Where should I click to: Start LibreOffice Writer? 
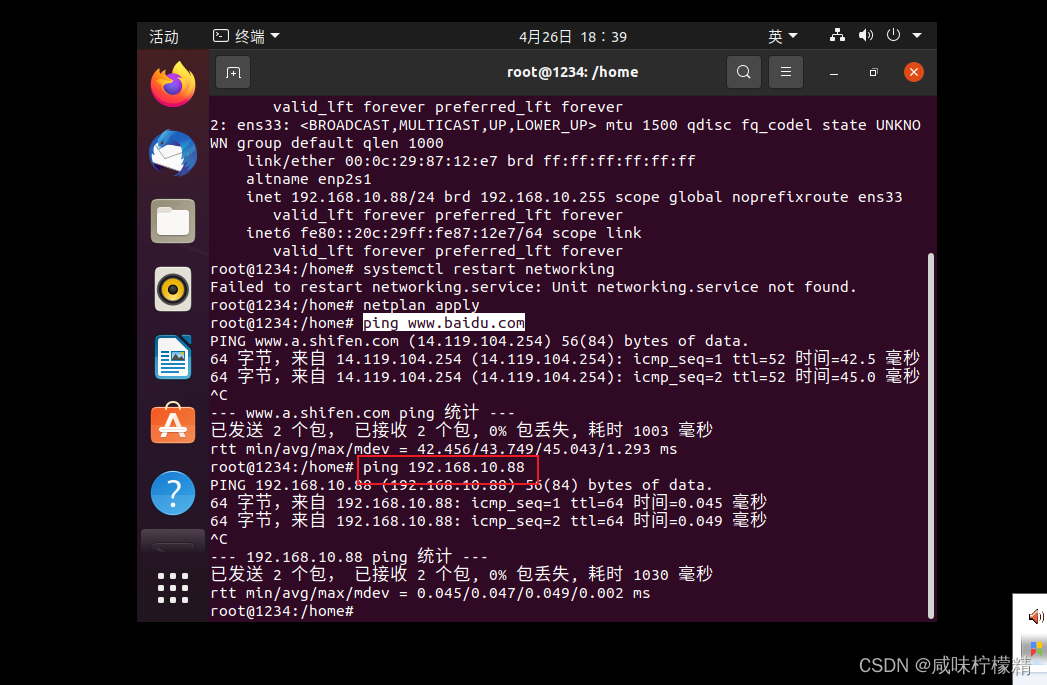coord(172,357)
